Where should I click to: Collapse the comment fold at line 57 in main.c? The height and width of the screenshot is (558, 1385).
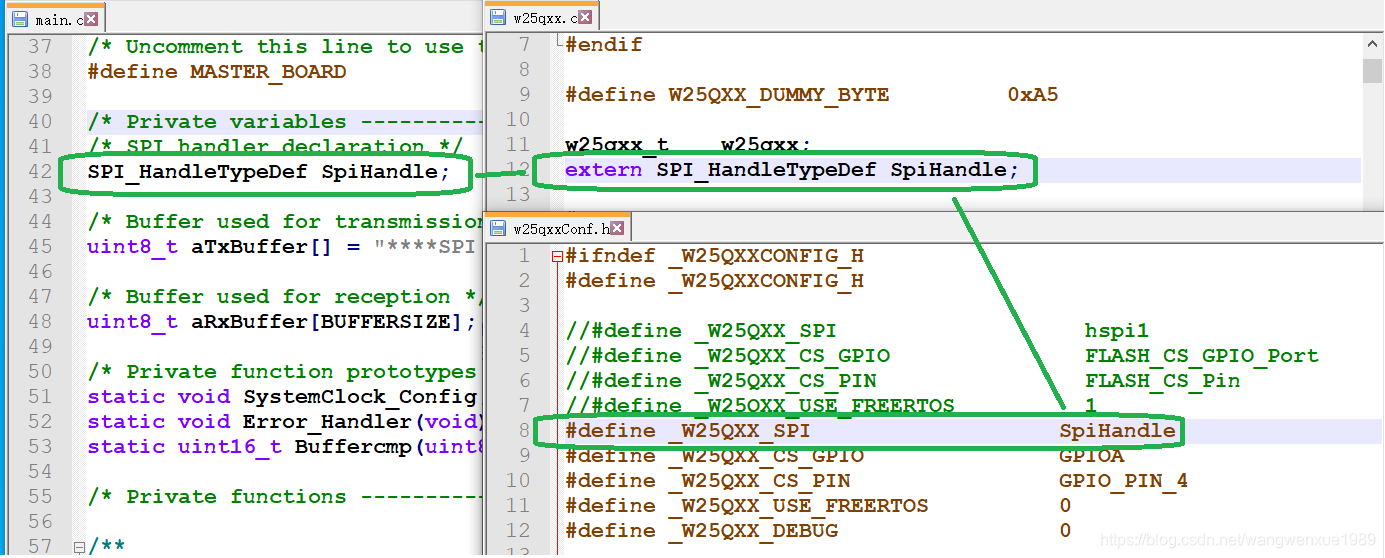tap(79, 548)
